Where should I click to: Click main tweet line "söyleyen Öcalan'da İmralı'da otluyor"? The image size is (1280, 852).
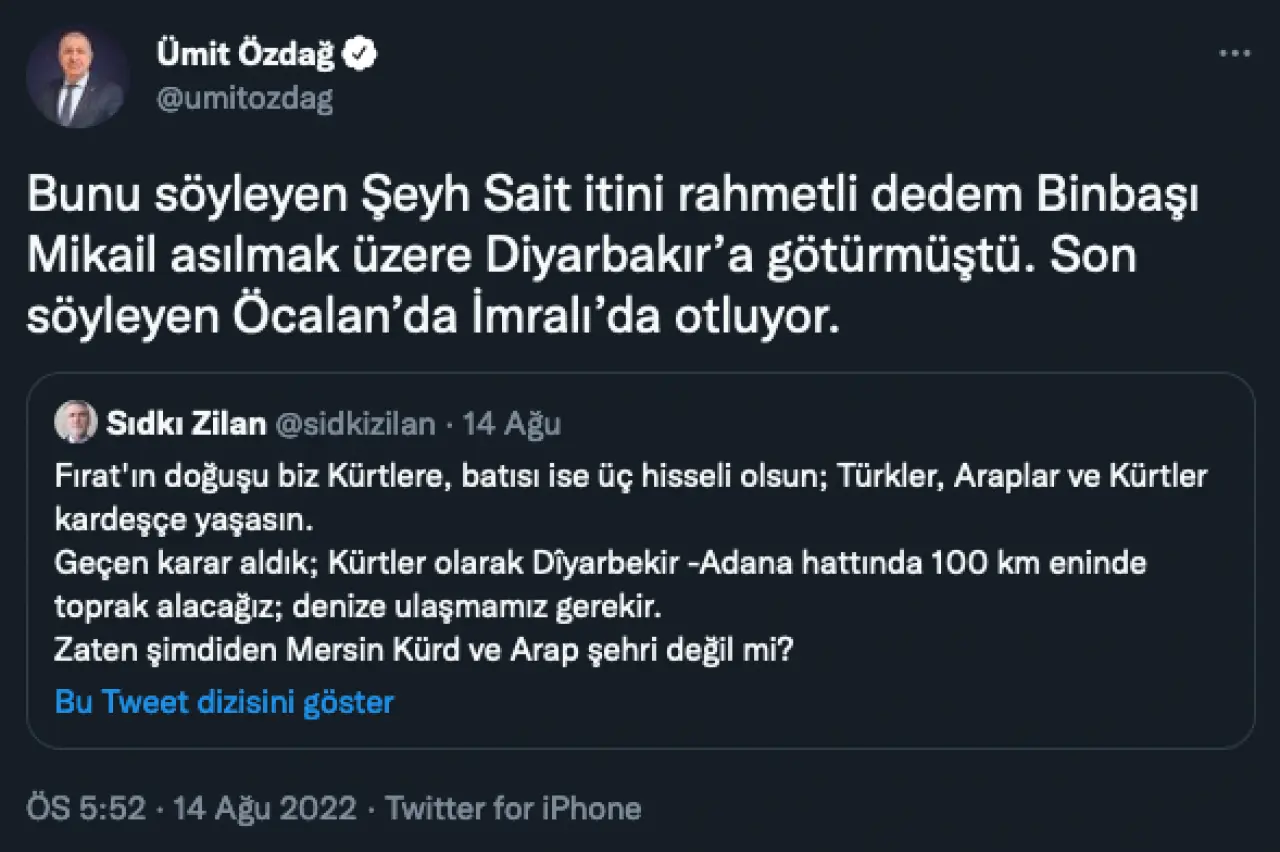pyautogui.click(x=428, y=317)
